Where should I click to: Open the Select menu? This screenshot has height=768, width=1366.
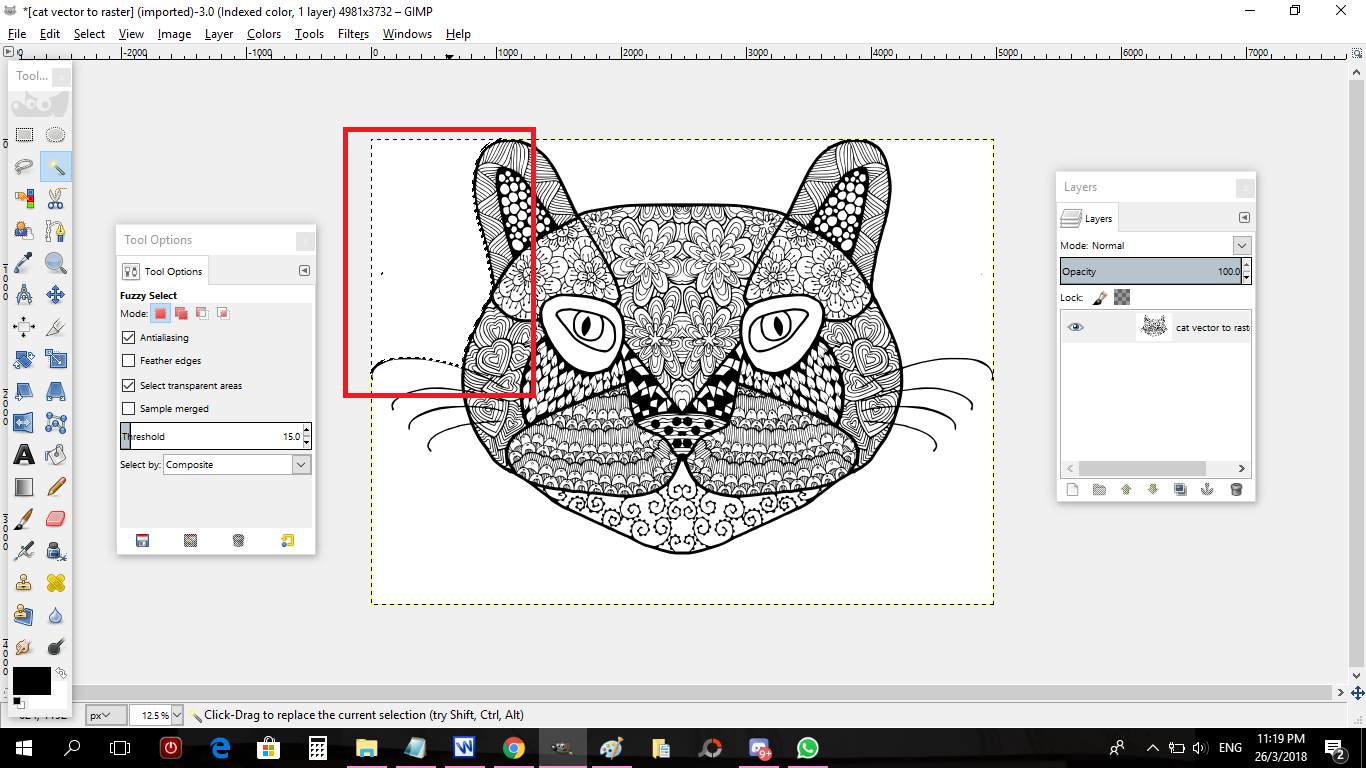(x=89, y=34)
